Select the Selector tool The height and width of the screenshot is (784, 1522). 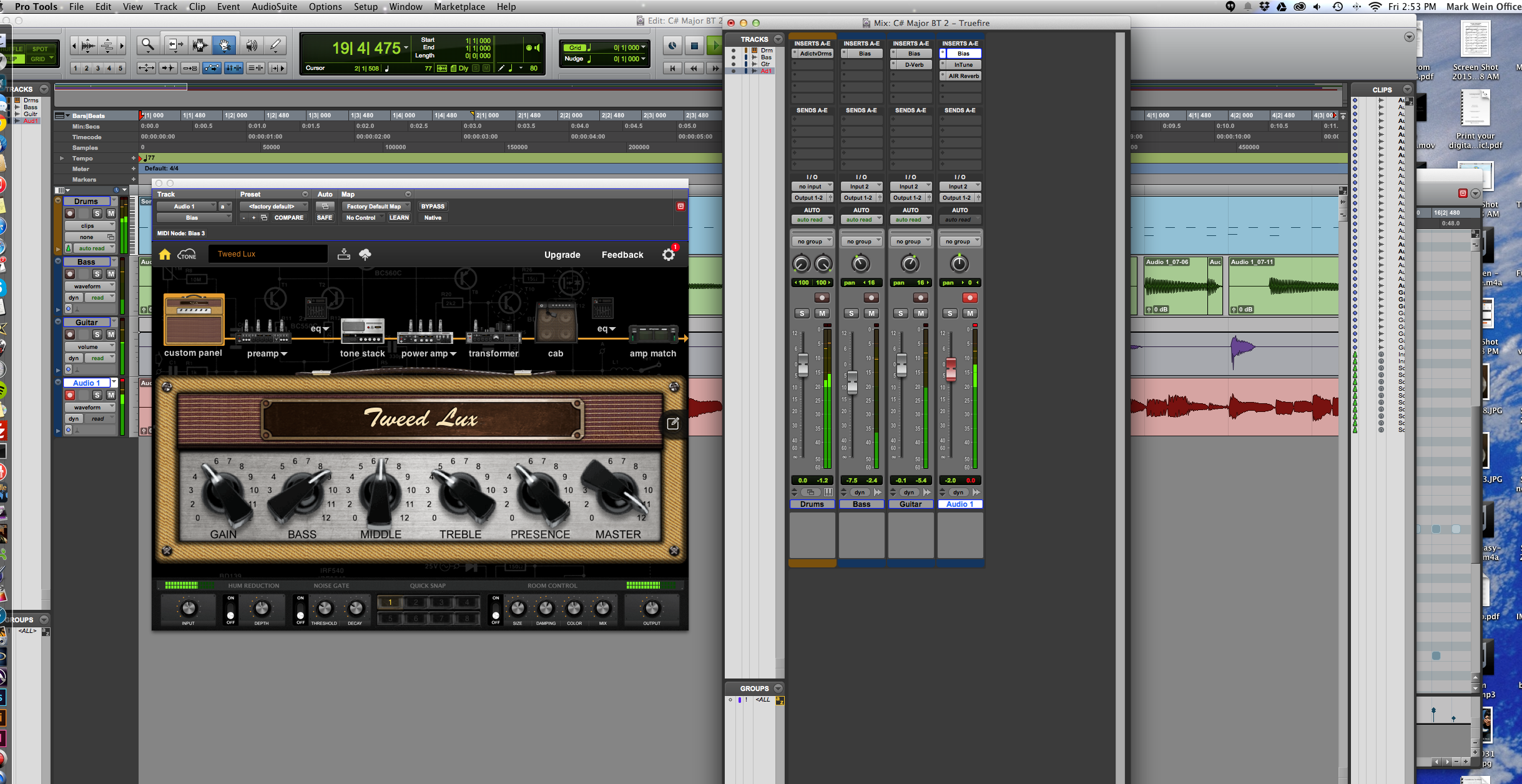coord(200,45)
